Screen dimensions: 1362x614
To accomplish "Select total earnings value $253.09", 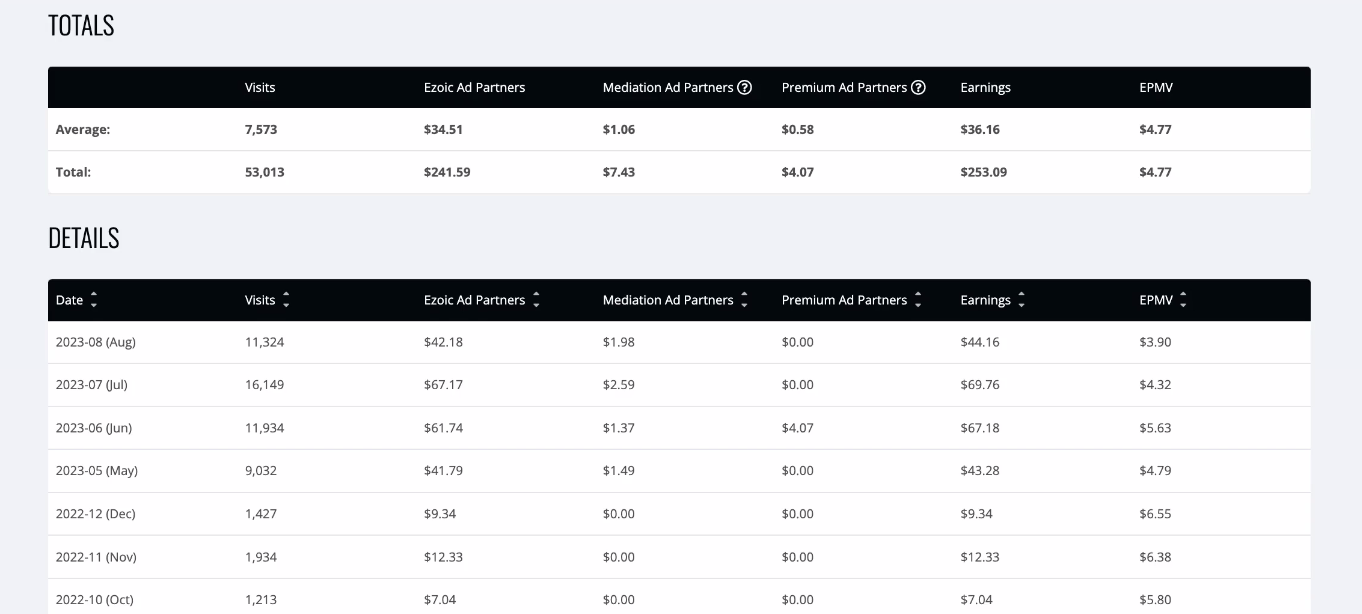I will (x=983, y=172).
